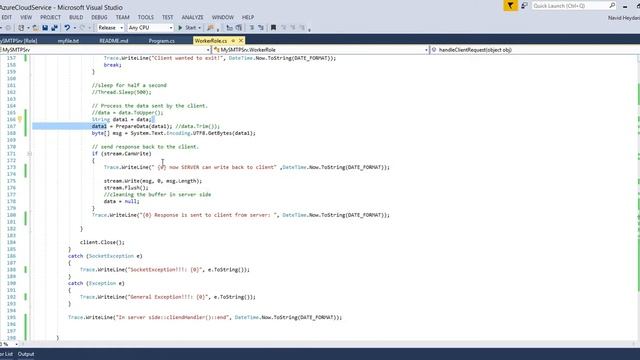Click the Increase Indent toolbar icon
This screenshot has width=640, height=360.
pos(239,28)
